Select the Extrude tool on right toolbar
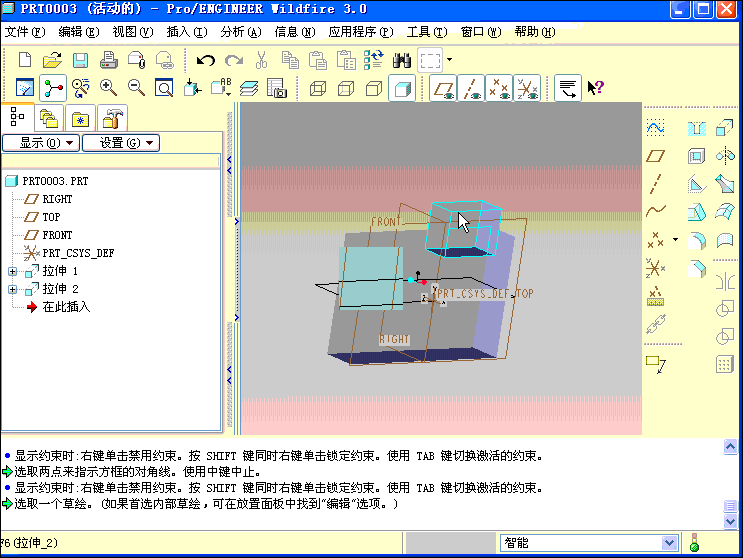This screenshot has width=743, height=558. pyautogui.click(x=725, y=128)
